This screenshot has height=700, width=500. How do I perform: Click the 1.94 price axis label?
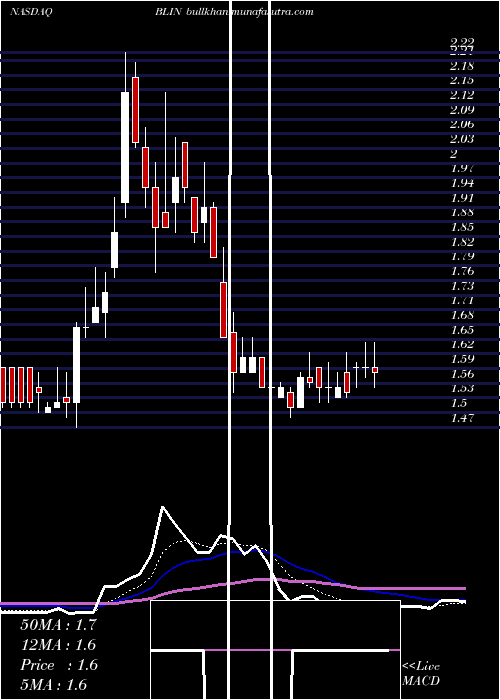[x=462, y=183]
